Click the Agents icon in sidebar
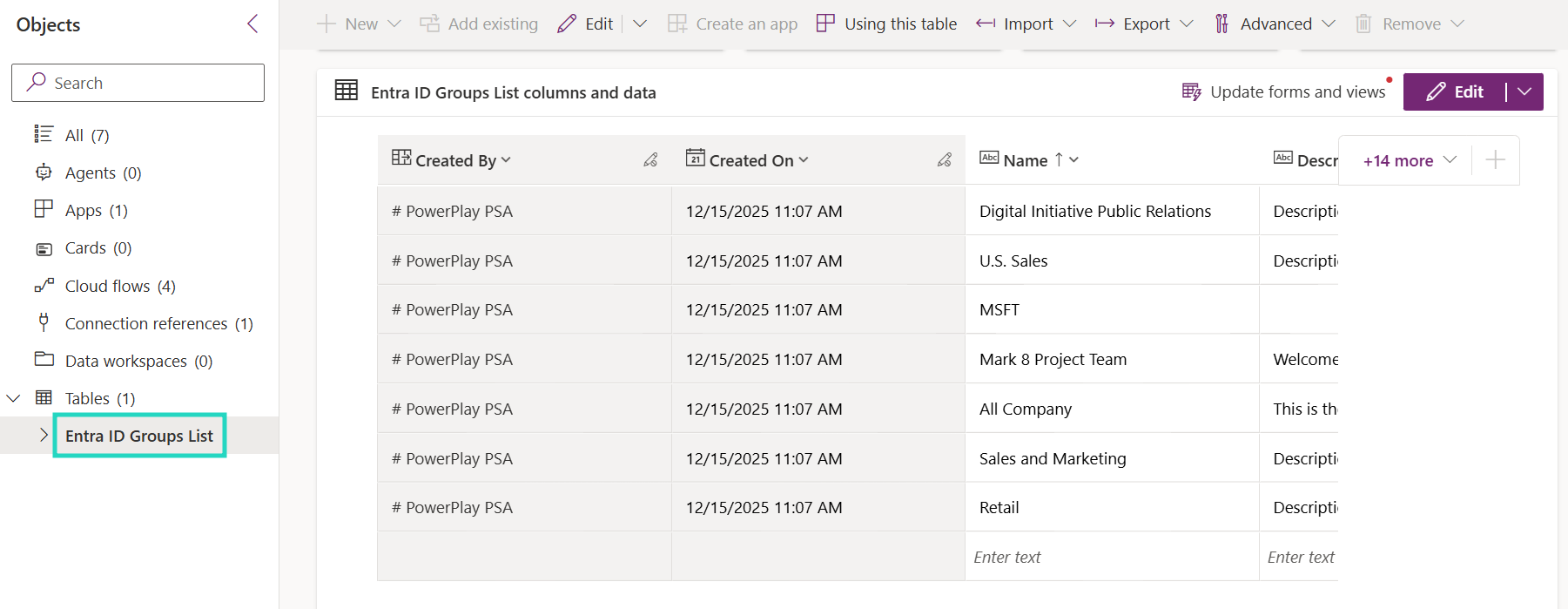 click(x=44, y=173)
